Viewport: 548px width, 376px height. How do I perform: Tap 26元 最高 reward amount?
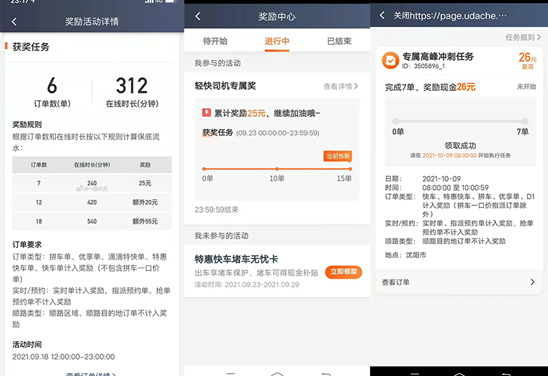[x=527, y=60]
